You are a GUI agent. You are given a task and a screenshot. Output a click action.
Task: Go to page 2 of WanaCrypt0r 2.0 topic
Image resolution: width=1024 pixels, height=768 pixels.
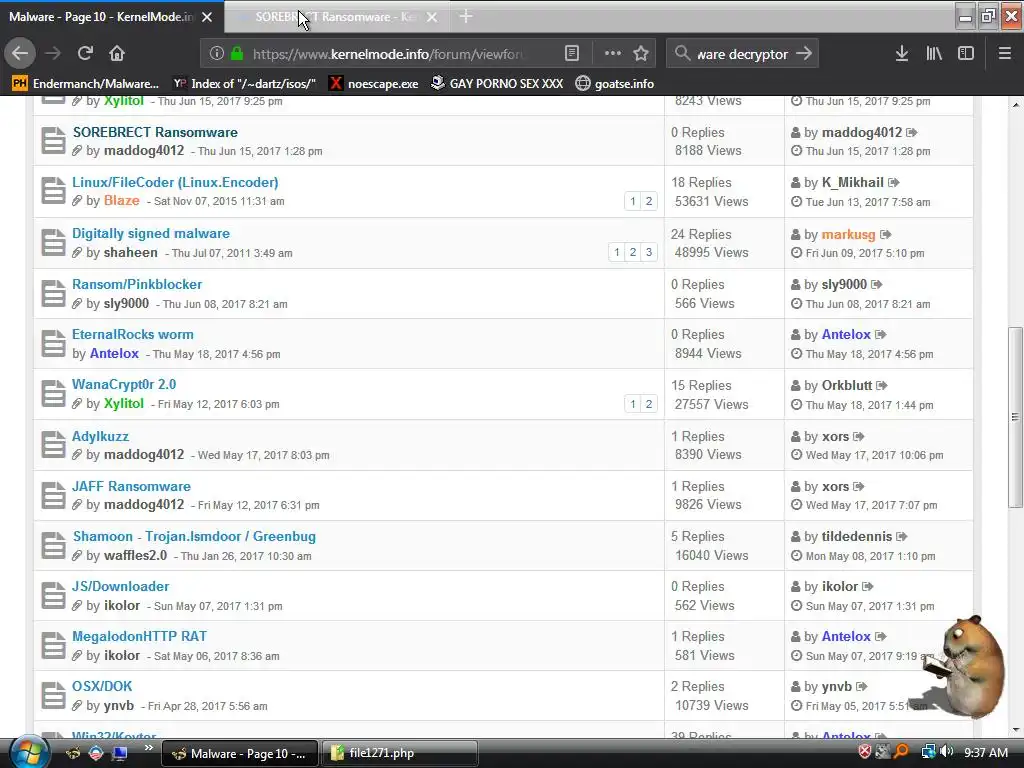(x=648, y=404)
